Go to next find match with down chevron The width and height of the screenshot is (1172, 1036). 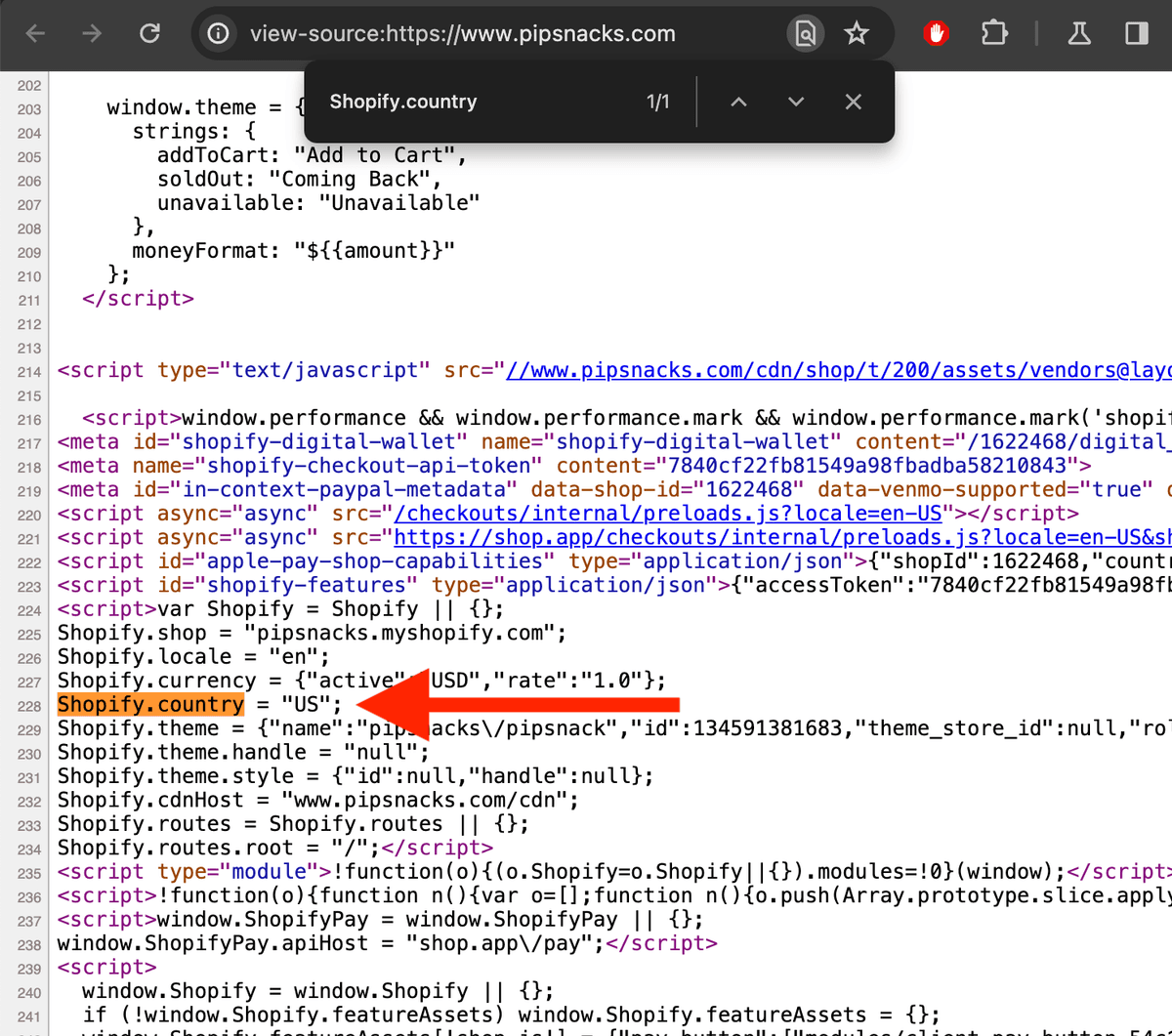(796, 103)
